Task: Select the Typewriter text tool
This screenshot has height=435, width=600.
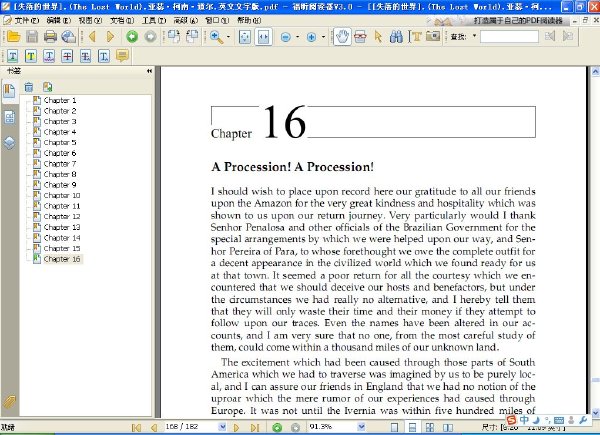Action: tap(415, 37)
